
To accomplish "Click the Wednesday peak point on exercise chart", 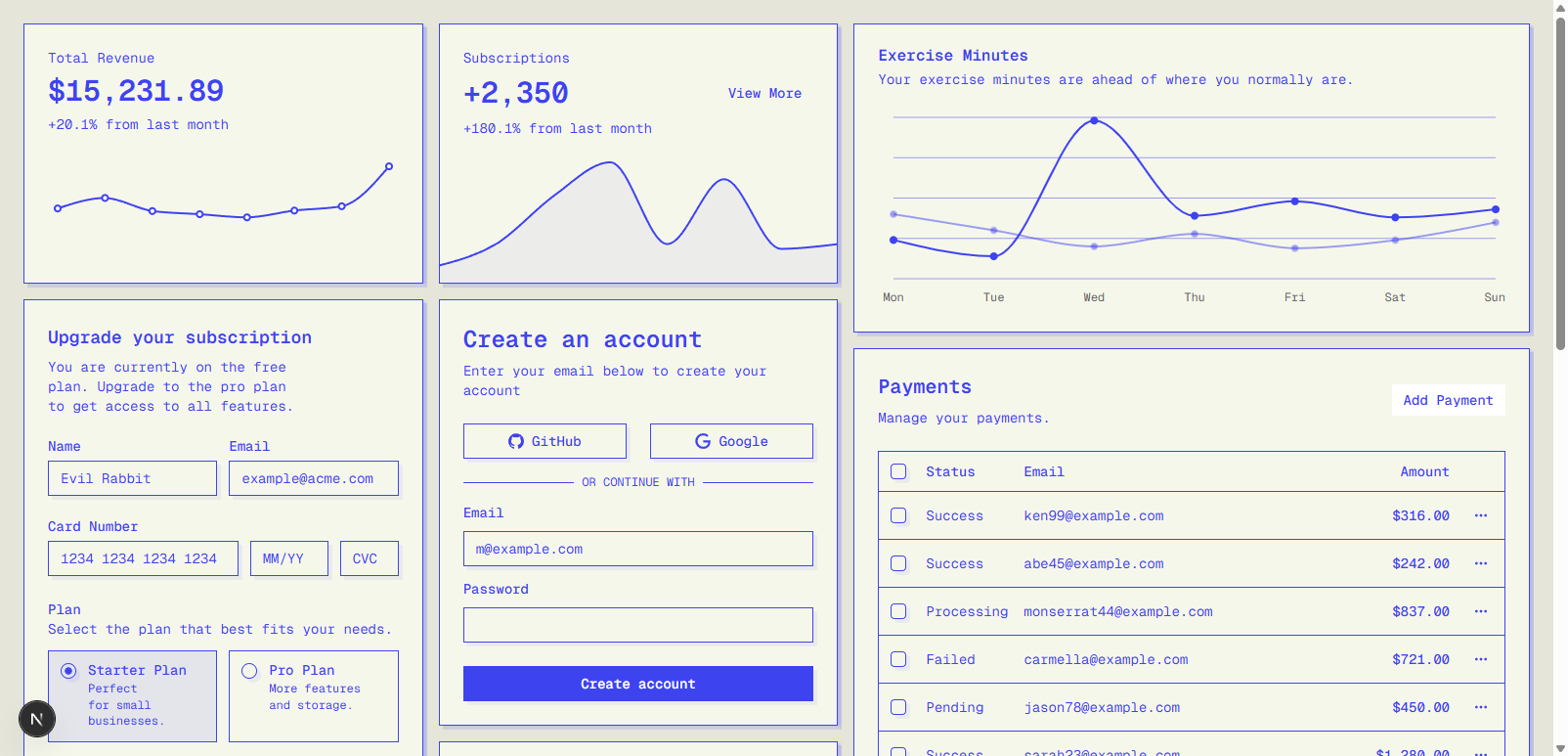I will click(x=1094, y=120).
